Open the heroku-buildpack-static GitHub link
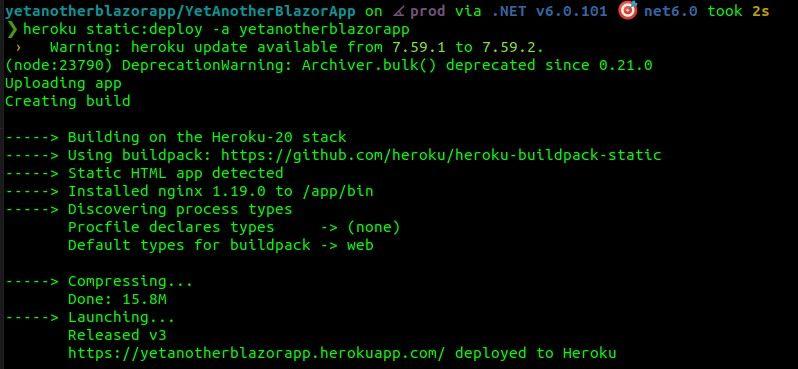798x369 pixels. 441,155
